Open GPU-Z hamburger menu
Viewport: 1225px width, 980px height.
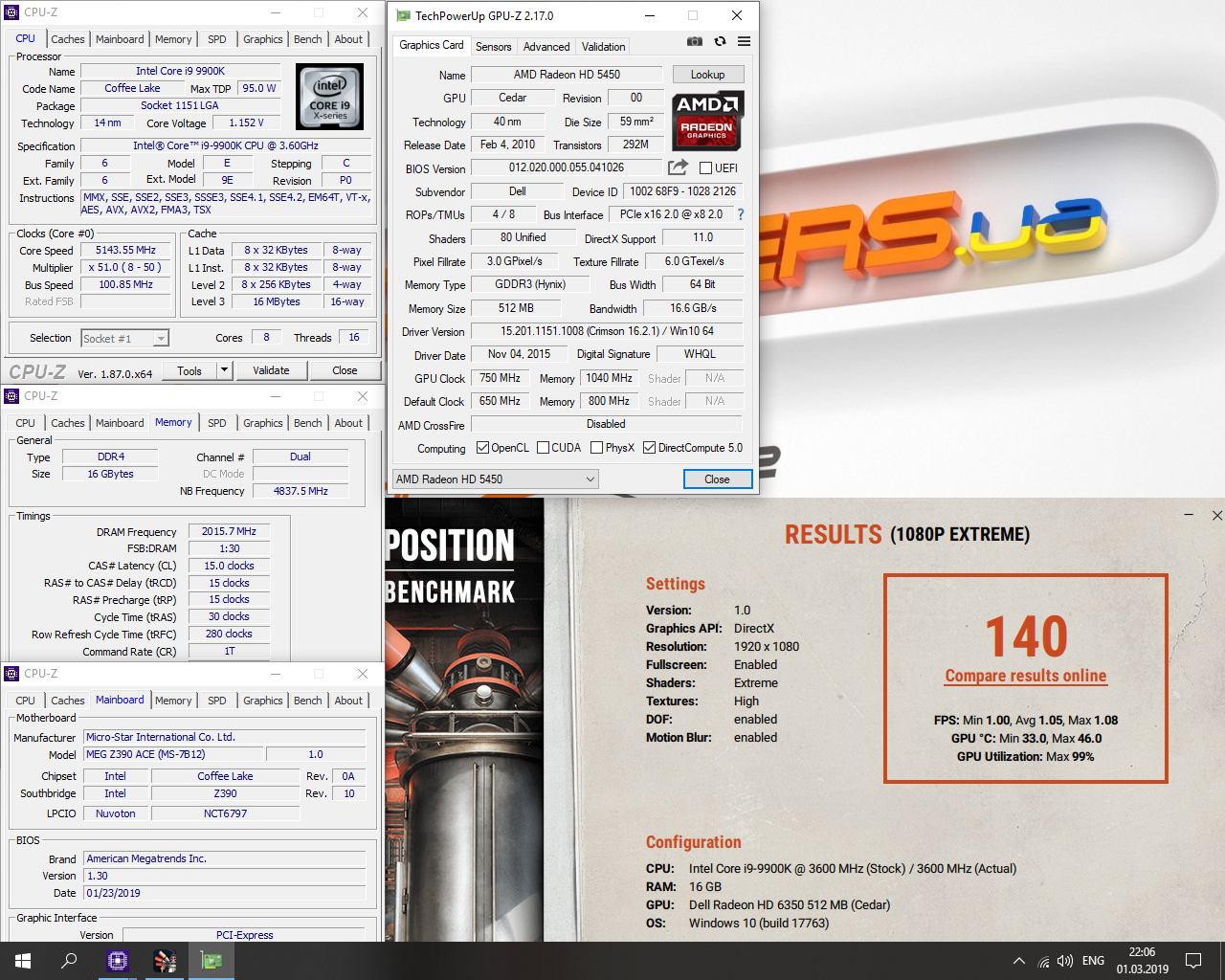point(744,41)
